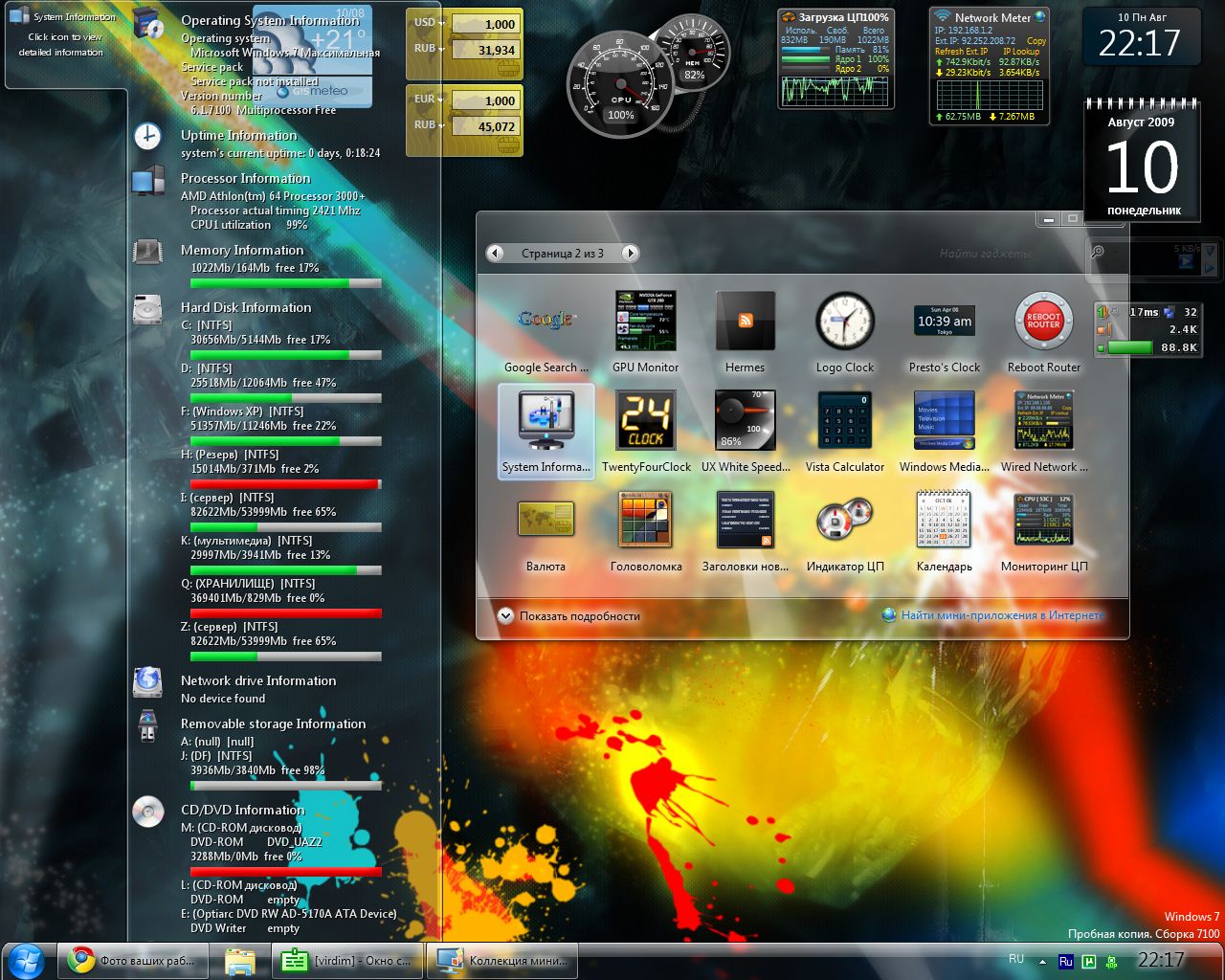Go to next gadget gallery page
Viewport: 1225px width, 980px height.
[630, 253]
